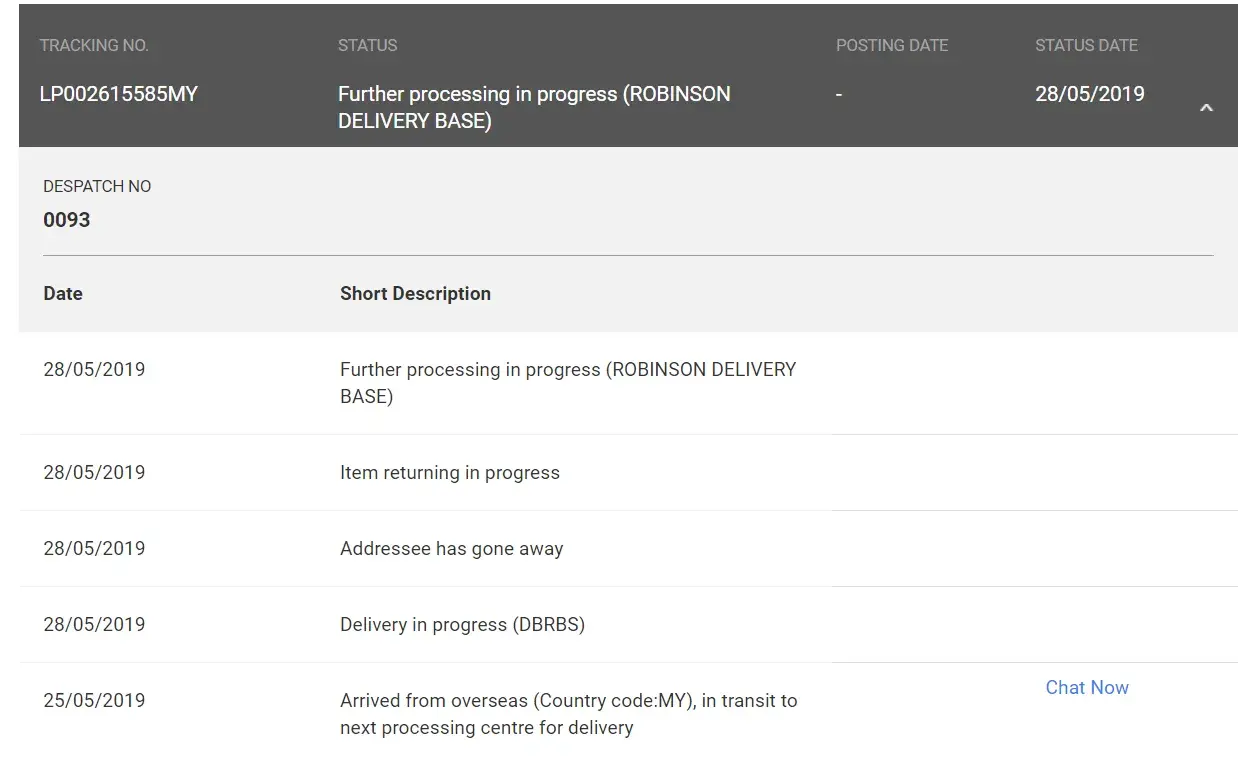
Task: Click the header status text mentioning ROBINSON
Action: coord(534,107)
